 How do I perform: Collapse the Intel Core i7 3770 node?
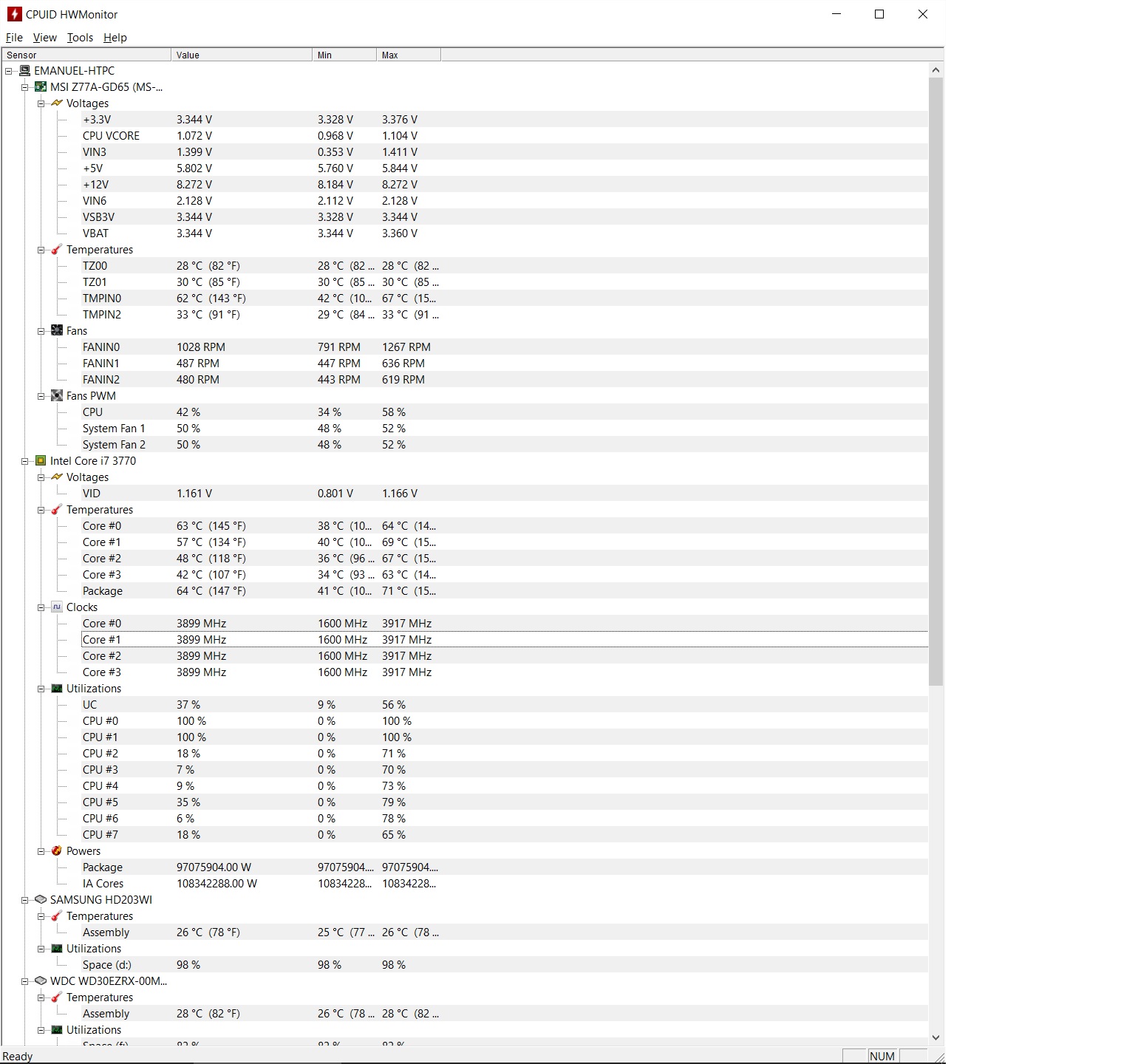(x=25, y=461)
